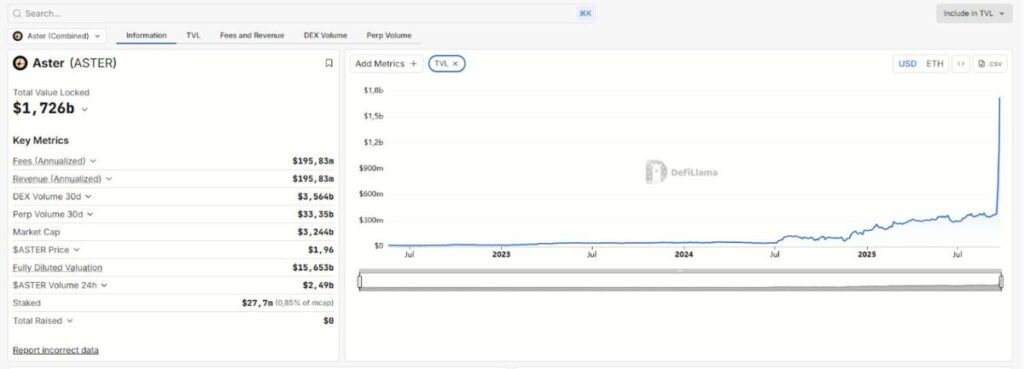Switch chart denomination to USD
This screenshot has height=369, width=1024.
[x=907, y=63]
